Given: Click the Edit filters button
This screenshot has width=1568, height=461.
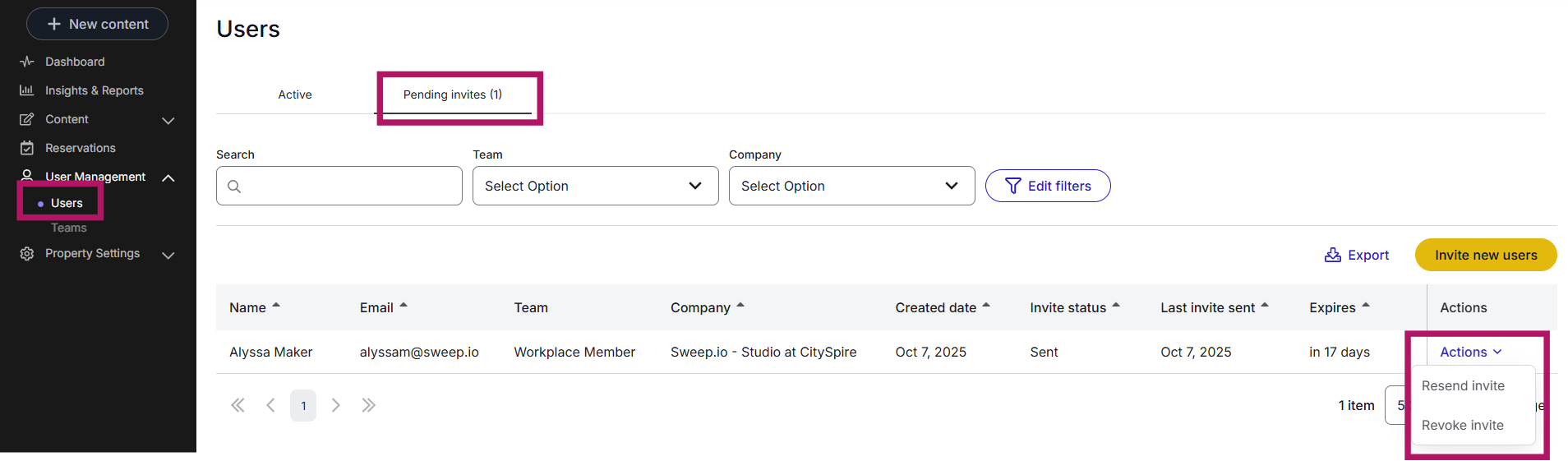Looking at the screenshot, I should click(x=1048, y=186).
